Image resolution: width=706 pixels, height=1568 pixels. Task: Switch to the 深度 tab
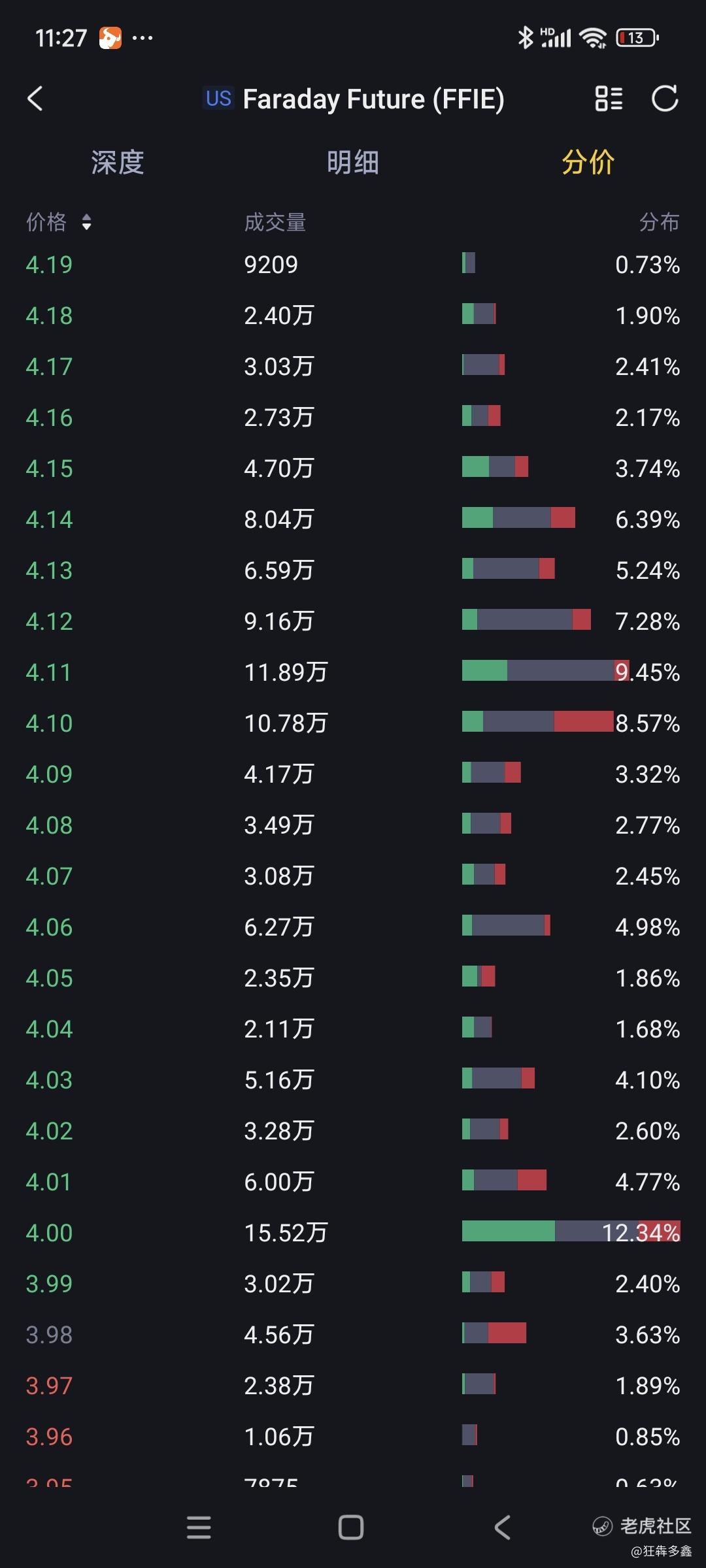[x=118, y=162]
